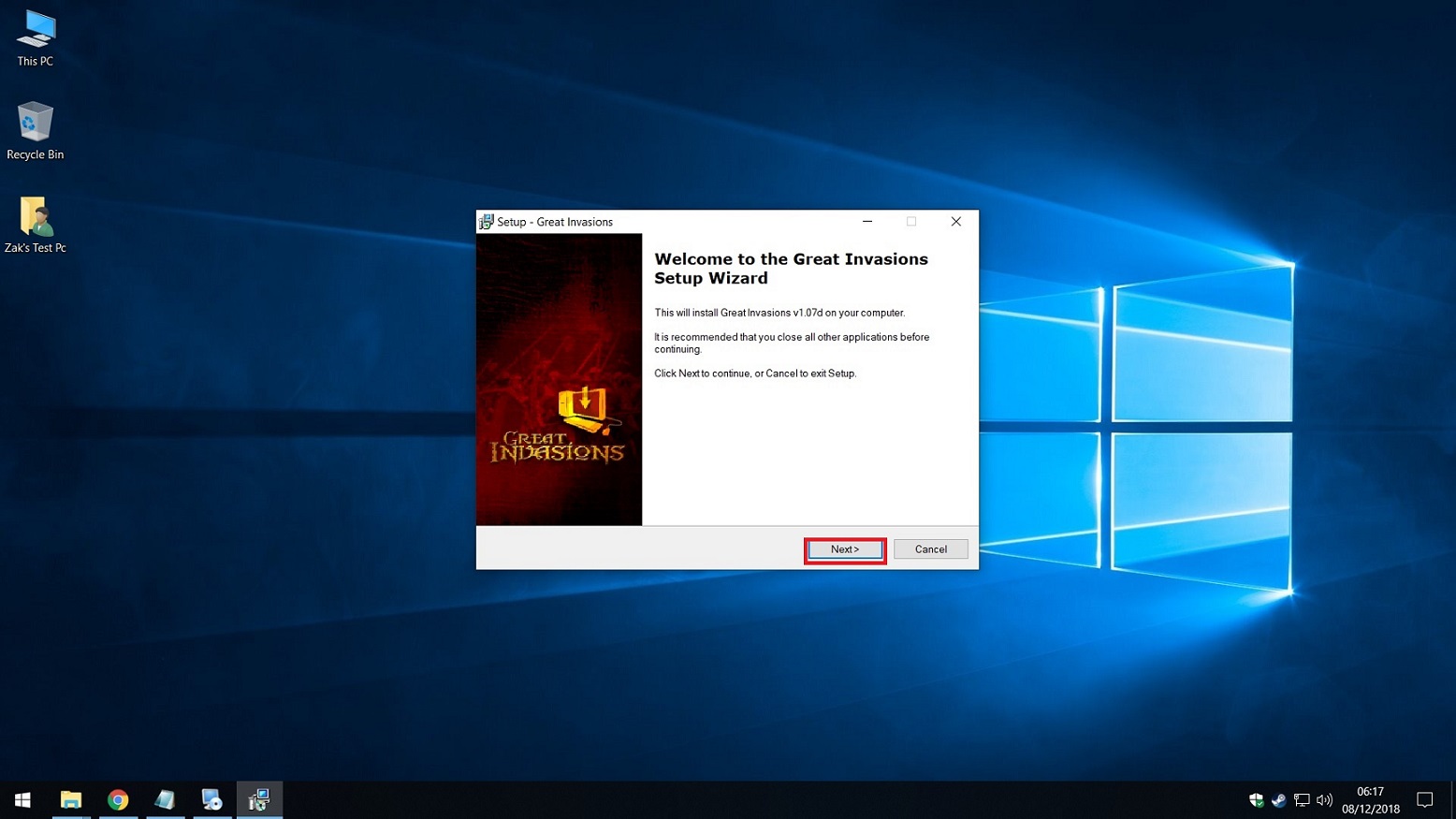Select the This PC desktop icon
The height and width of the screenshot is (819, 1456).
(35, 38)
